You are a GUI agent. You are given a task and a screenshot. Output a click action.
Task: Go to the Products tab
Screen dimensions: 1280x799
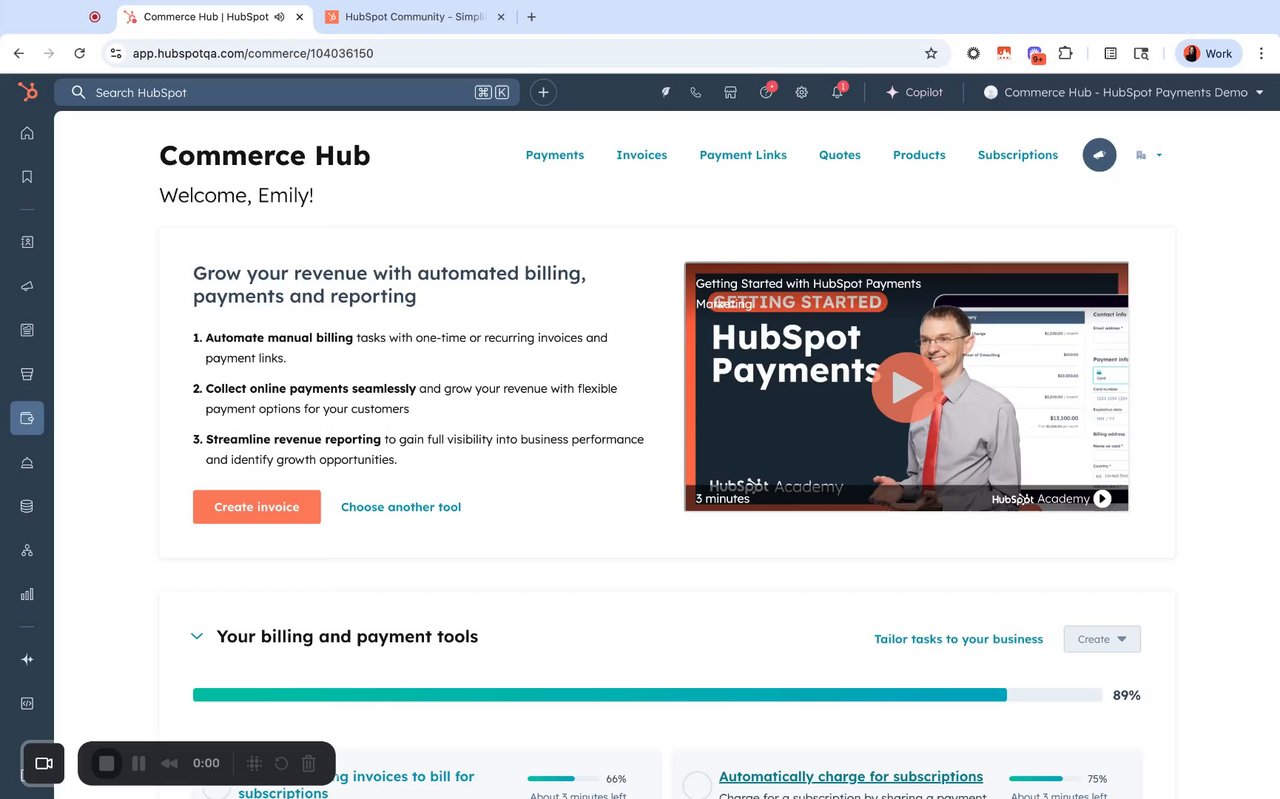coord(919,155)
